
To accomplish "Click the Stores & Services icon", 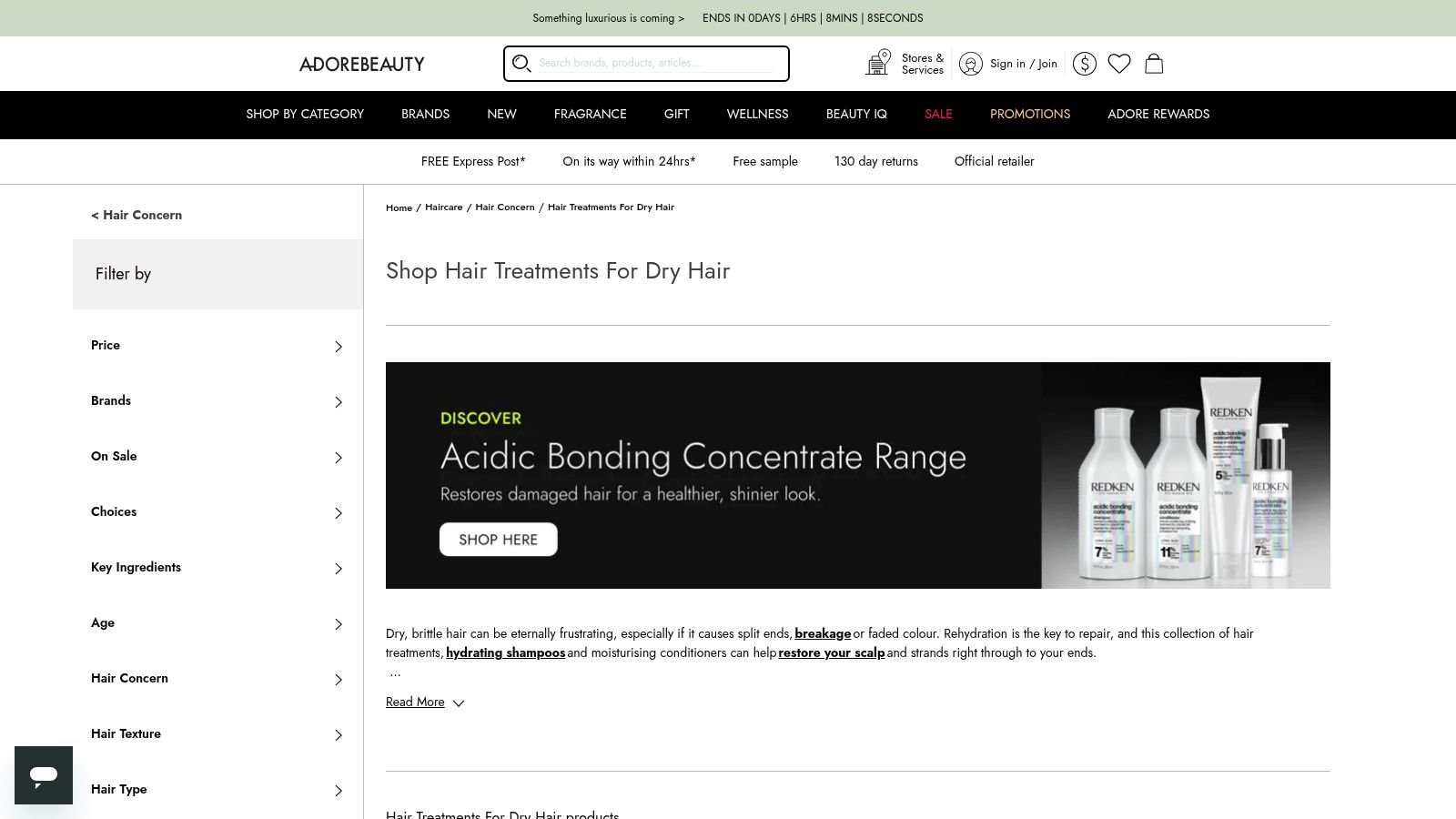I will coord(878,63).
